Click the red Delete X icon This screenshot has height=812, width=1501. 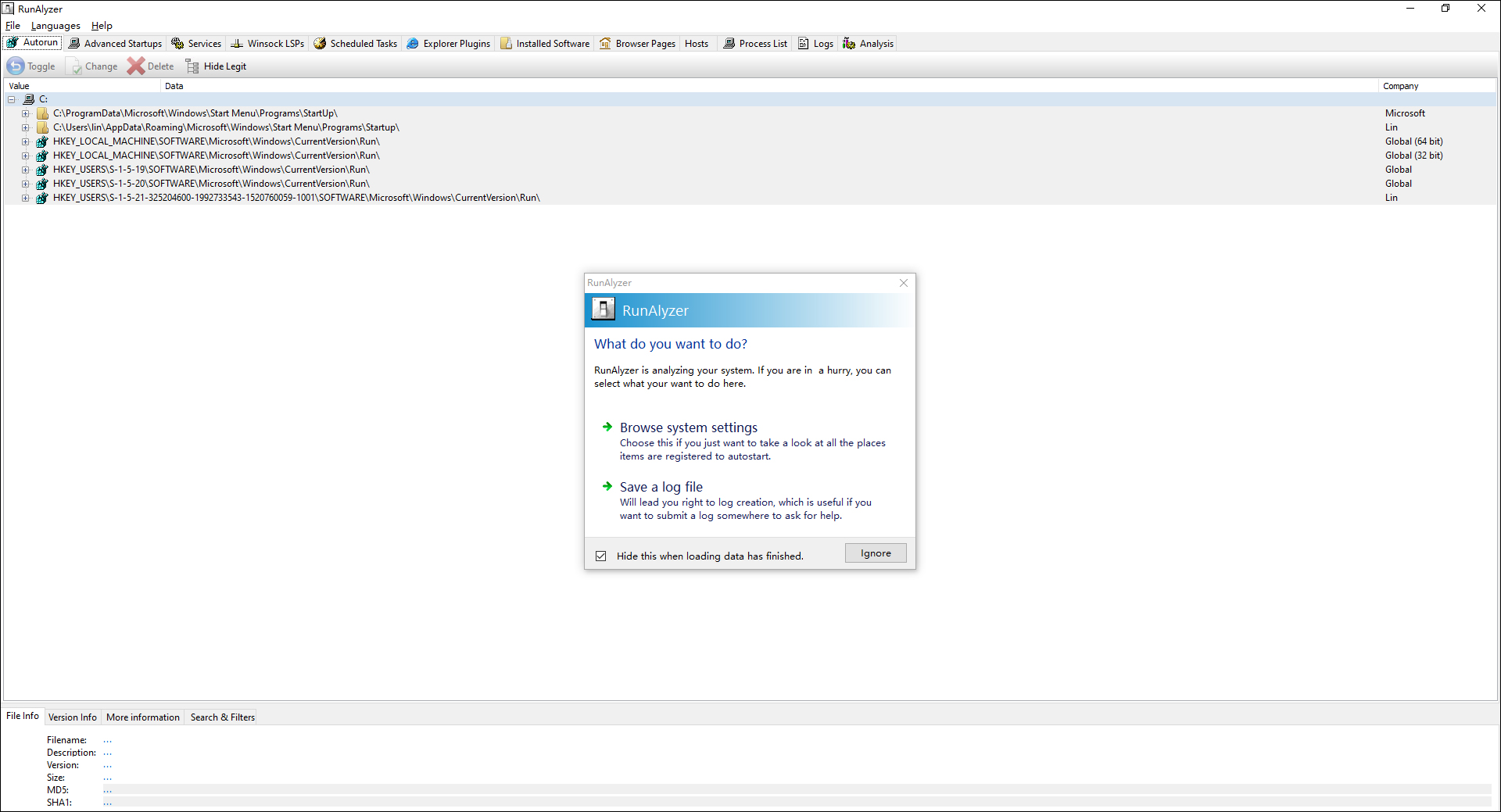point(136,66)
